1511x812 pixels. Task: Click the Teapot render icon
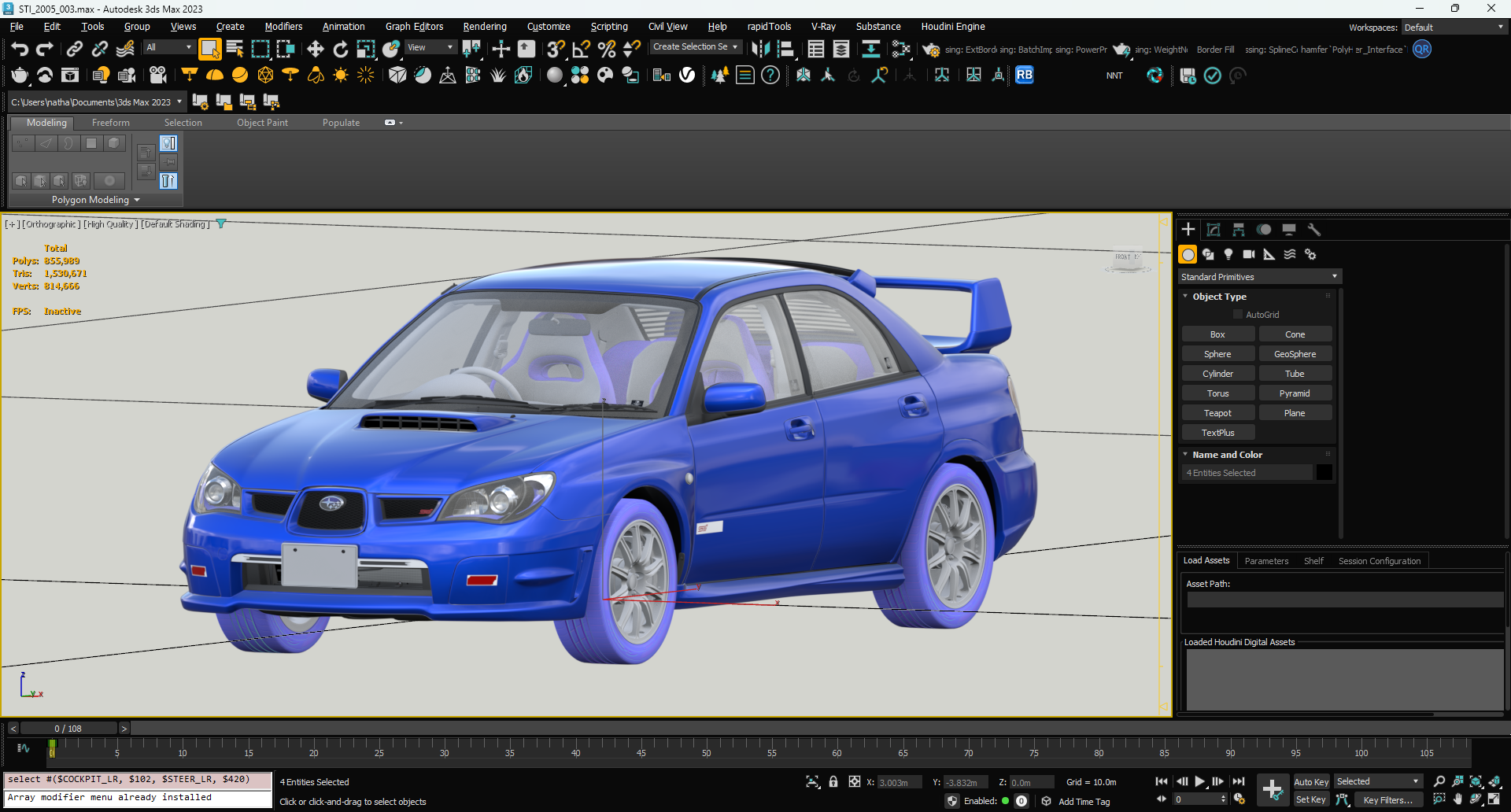tap(20, 76)
